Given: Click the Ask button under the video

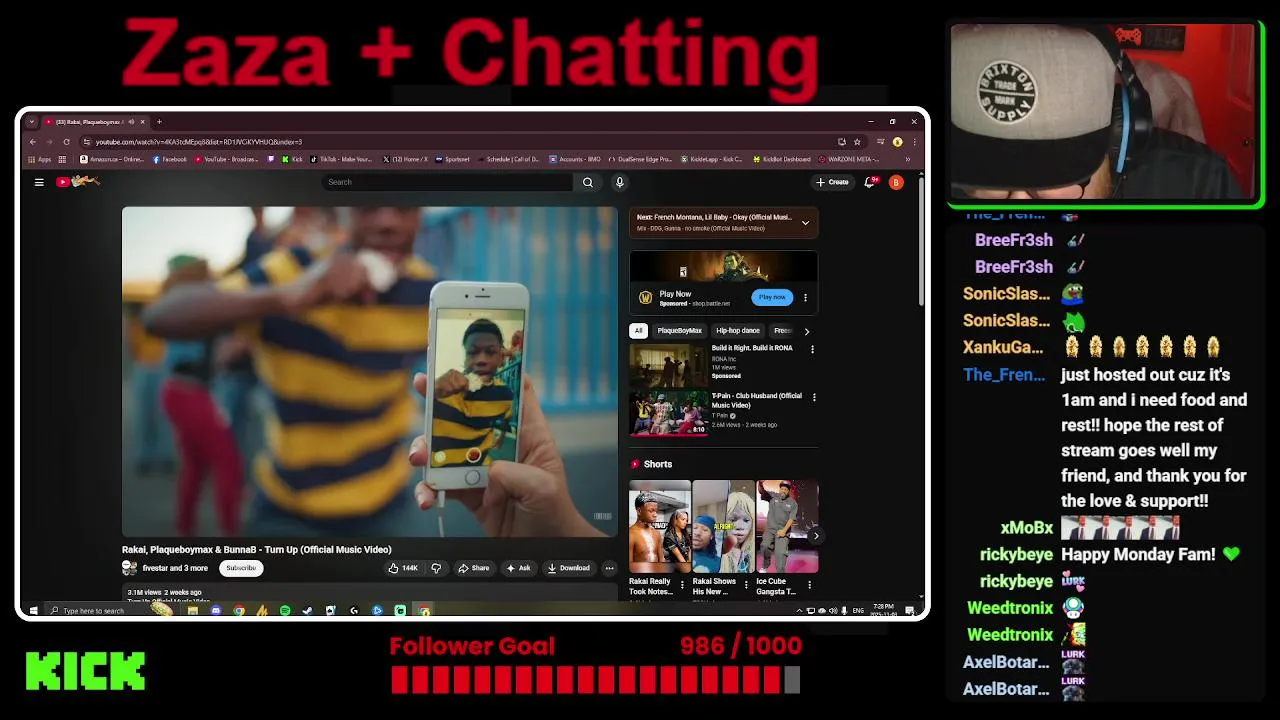Looking at the screenshot, I should tap(518, 568).
